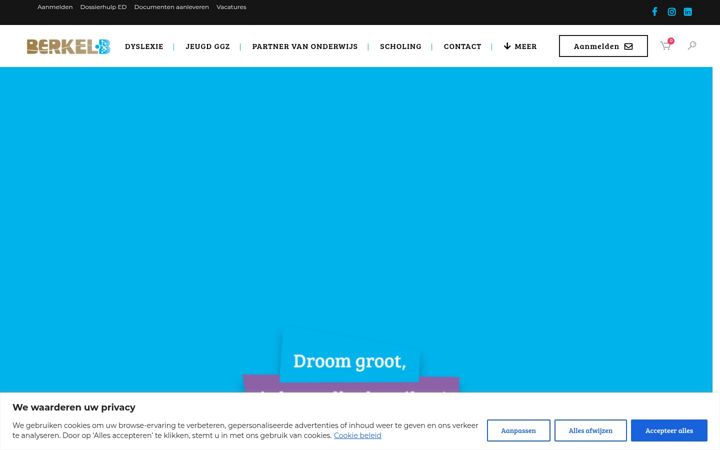Open Aanmelden link in top black bar
The width and height of the screenshot is (720, 450).
(x=55, y=7)
